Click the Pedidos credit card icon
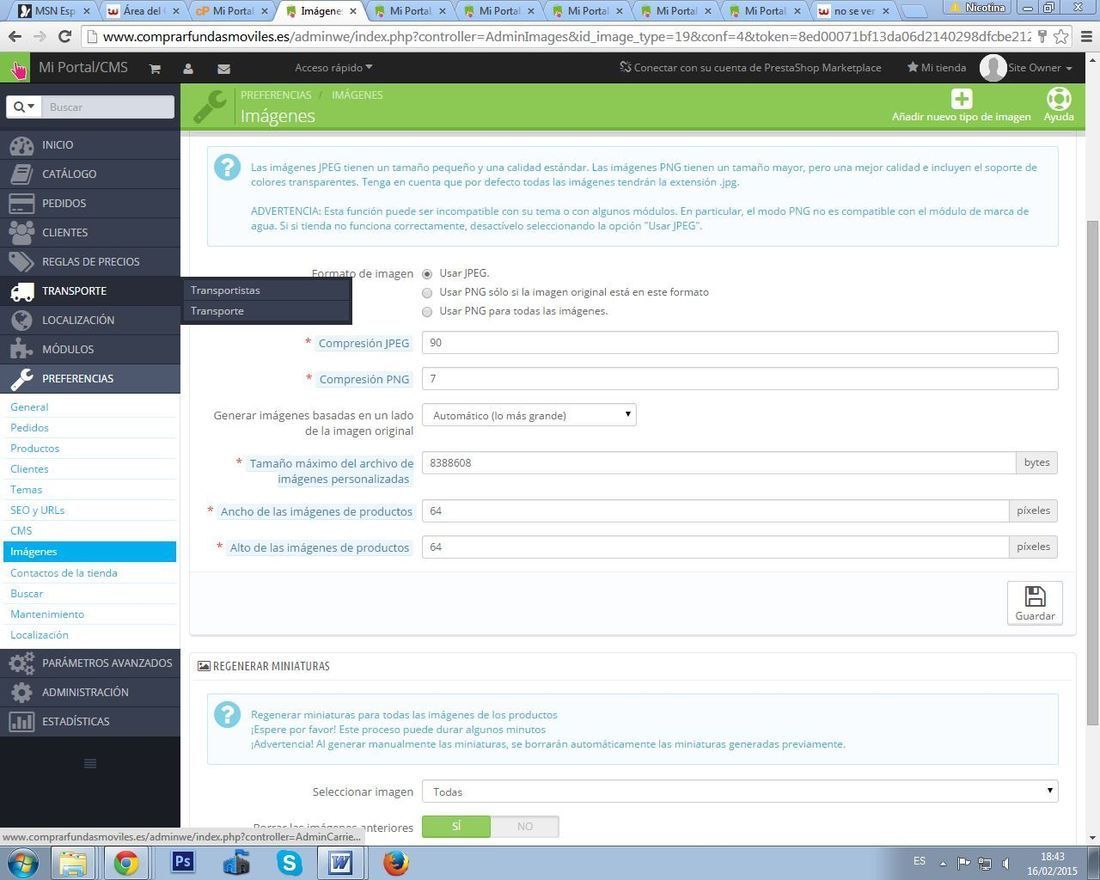 (22, 204)
